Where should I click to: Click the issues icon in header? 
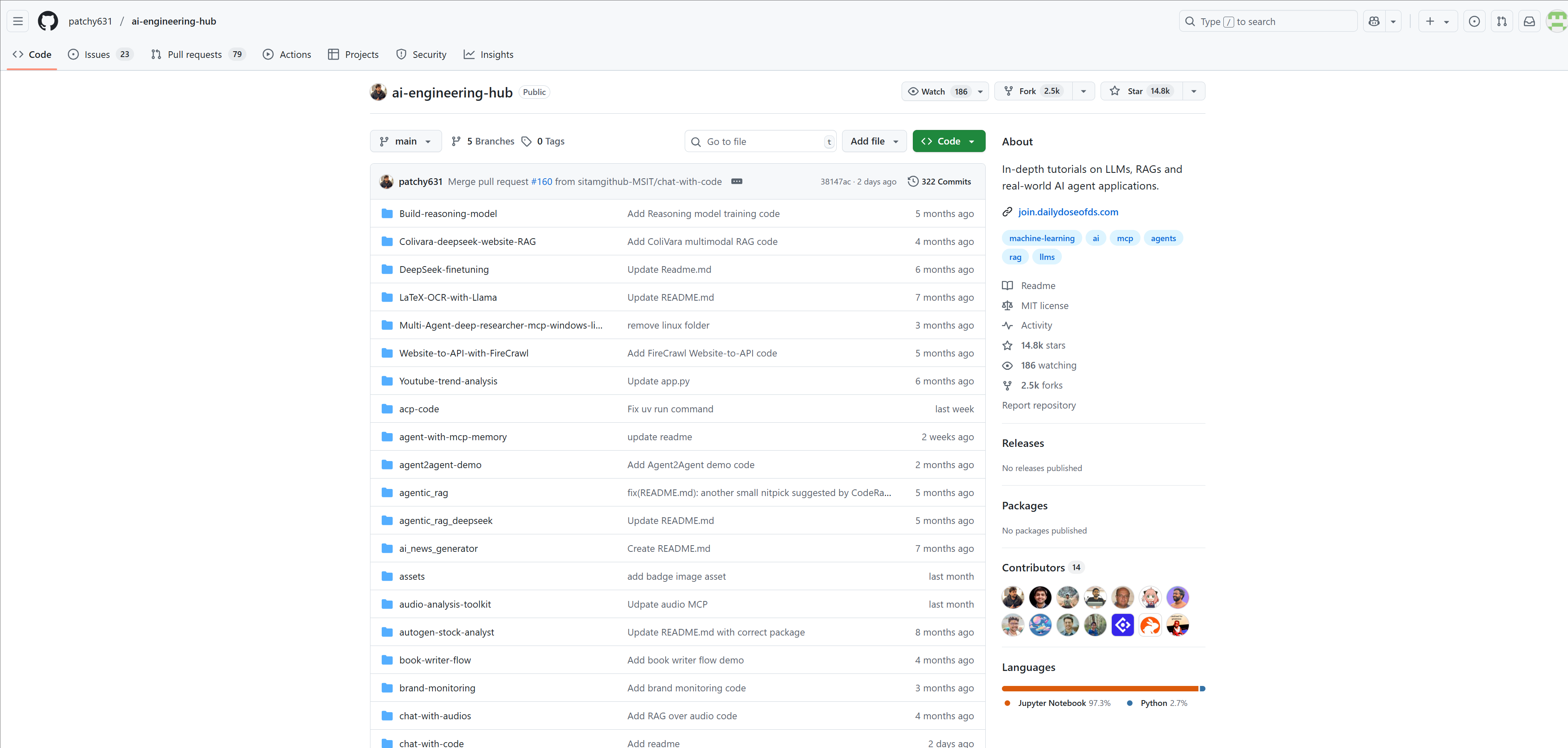(1474, 21)
